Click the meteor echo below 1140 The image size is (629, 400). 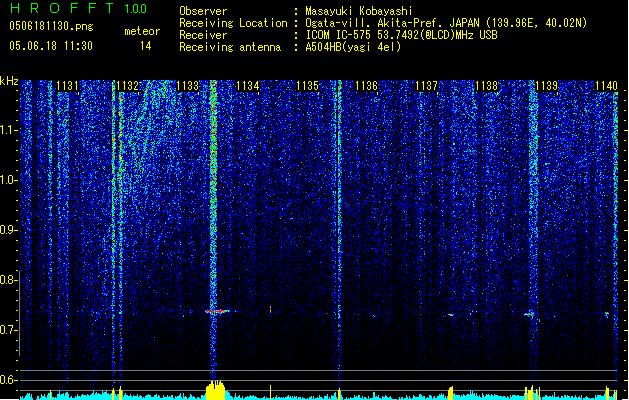coord(607,314)
